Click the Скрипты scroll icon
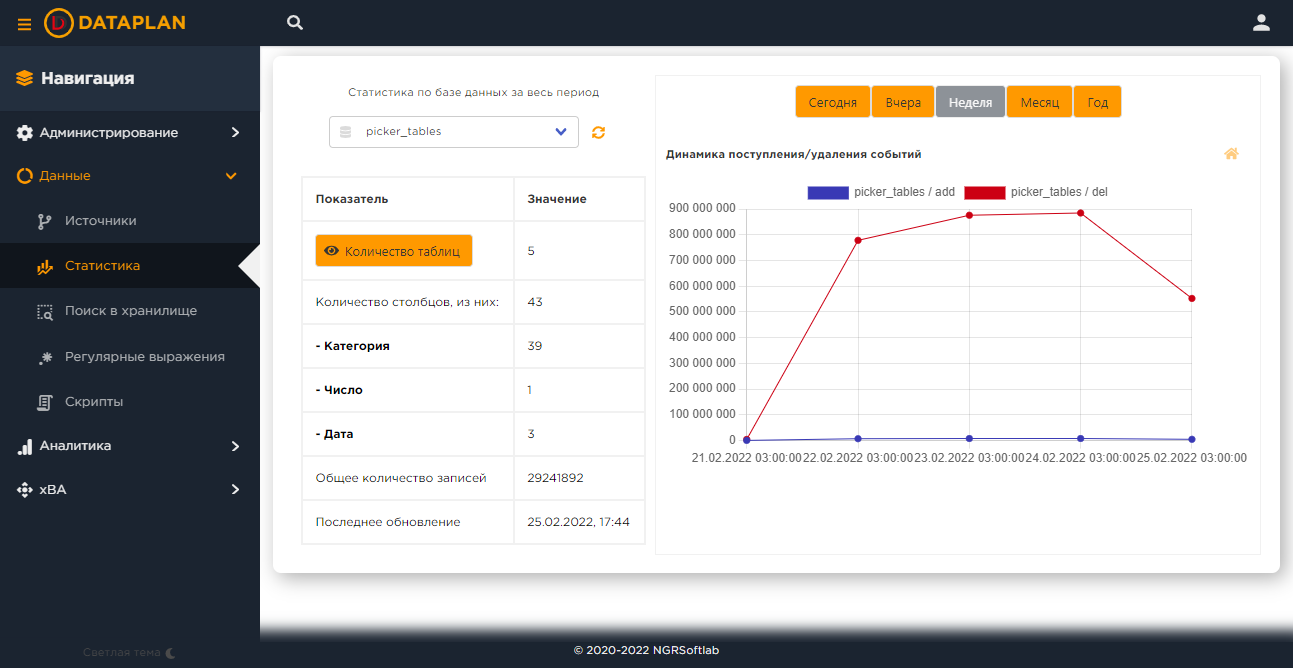Viewport: 1293px width, 668px height. (44, 401)
